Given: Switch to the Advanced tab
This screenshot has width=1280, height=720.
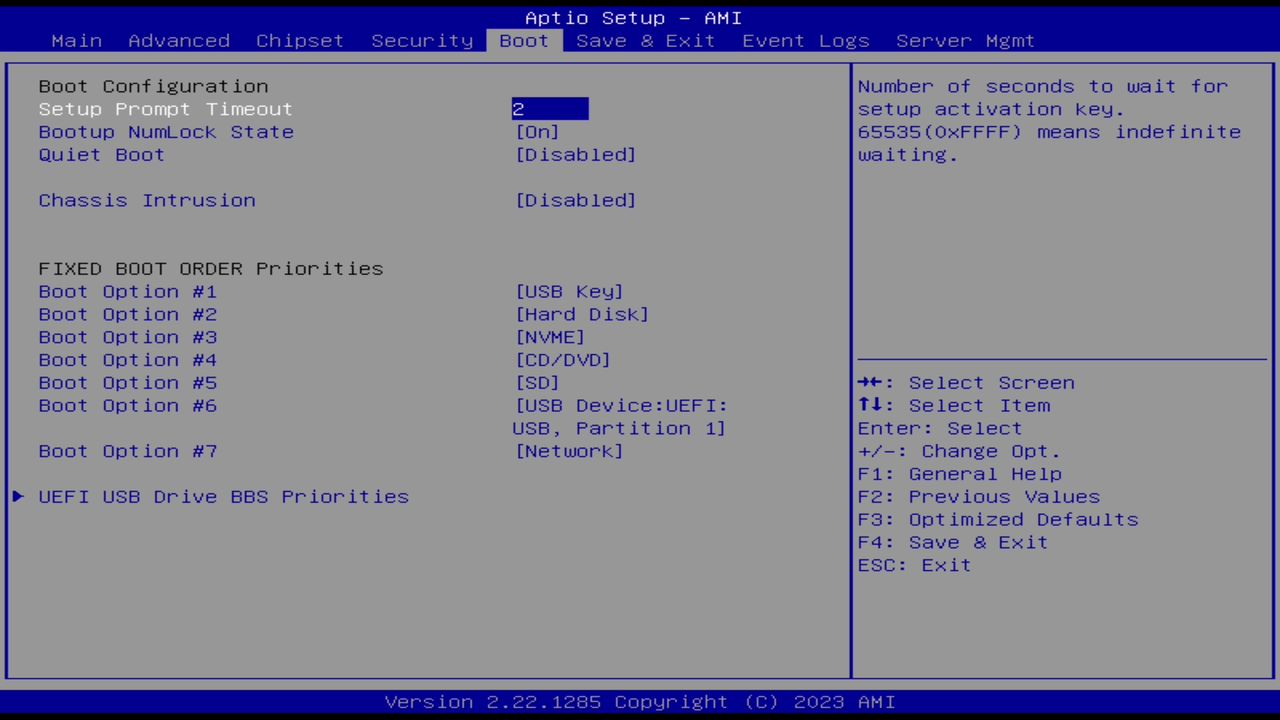Looking at the screenshot, I should (x=179, y=41).
